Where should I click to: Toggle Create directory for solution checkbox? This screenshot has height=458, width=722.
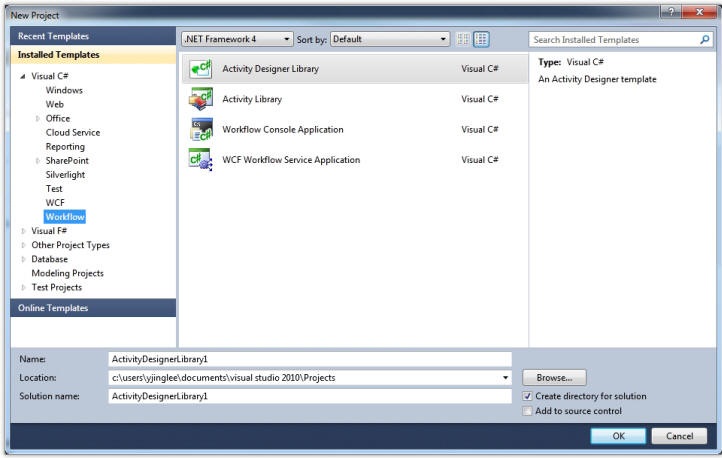[x=528, y=396]
